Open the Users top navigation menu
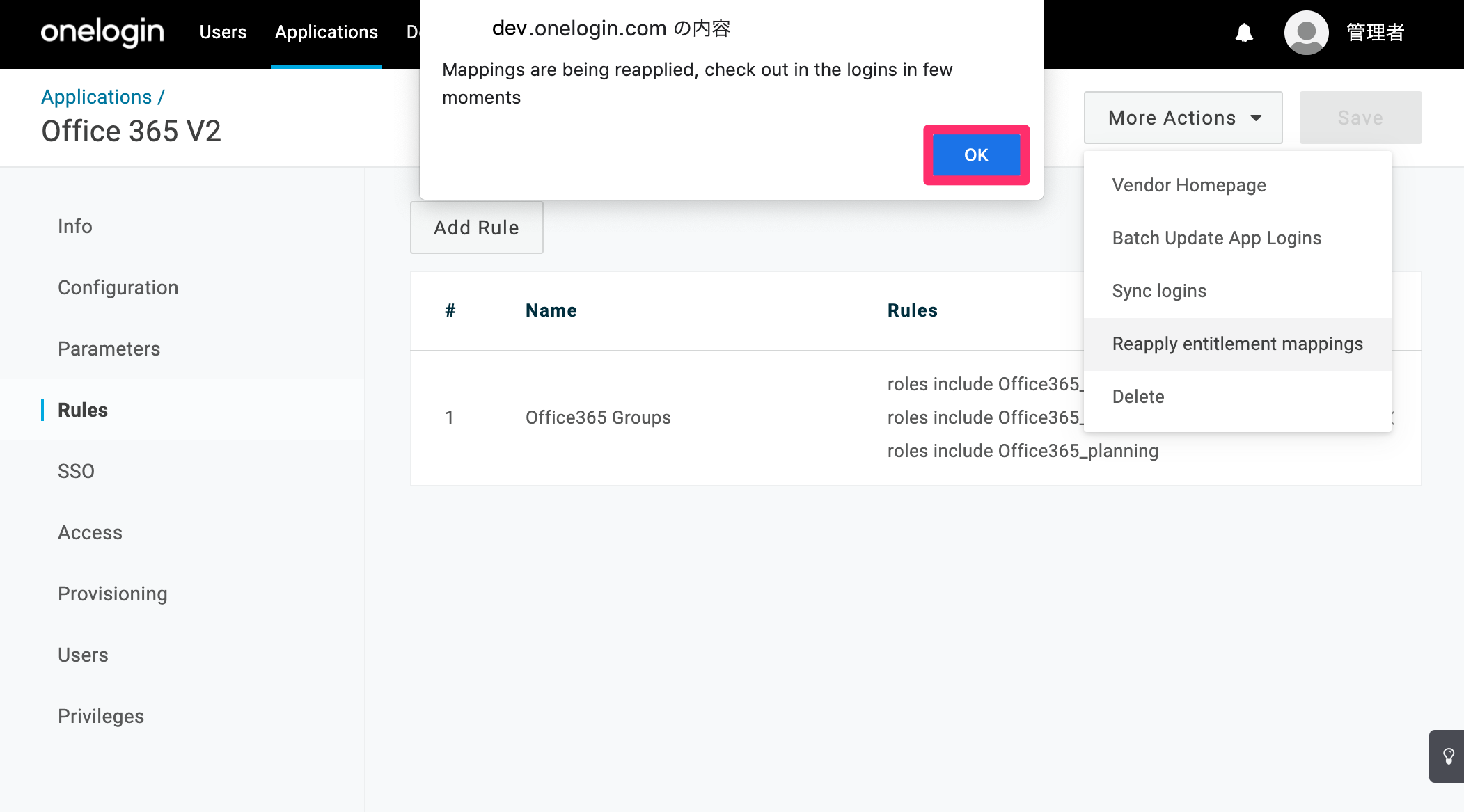 [x=223, y=32]
